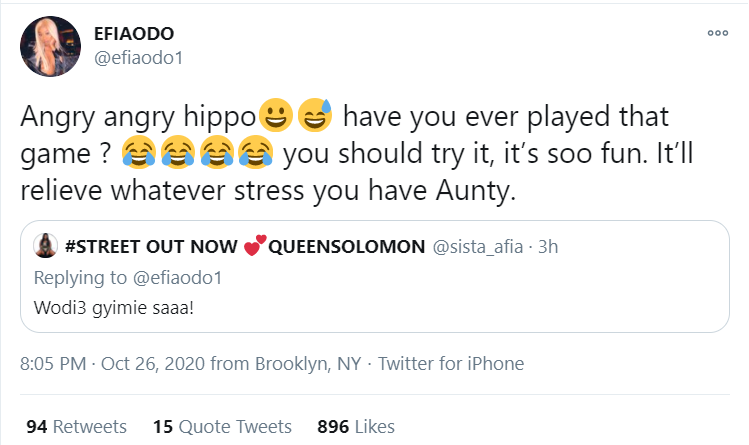View the 15 Quote Tweets list
Screen dimensions: 749x445
(222, 427)
